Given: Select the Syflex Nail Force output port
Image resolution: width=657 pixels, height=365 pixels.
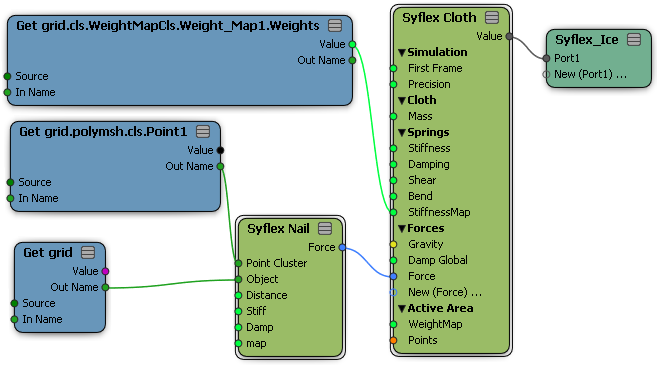Looking at the screenshot, I should coord(342,247).
